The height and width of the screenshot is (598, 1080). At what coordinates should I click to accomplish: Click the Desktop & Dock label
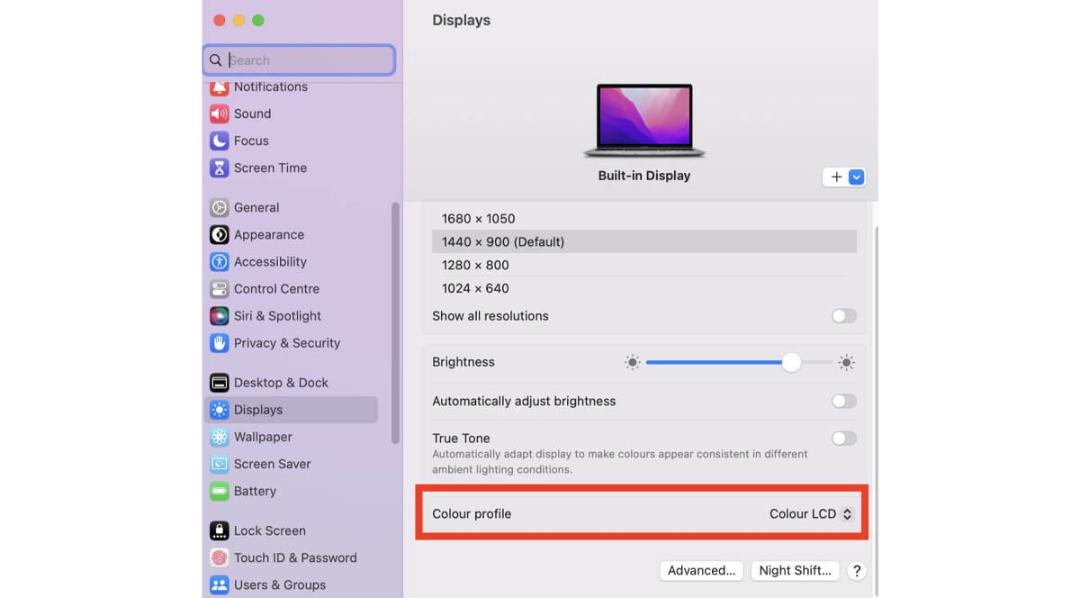(280, 382)
